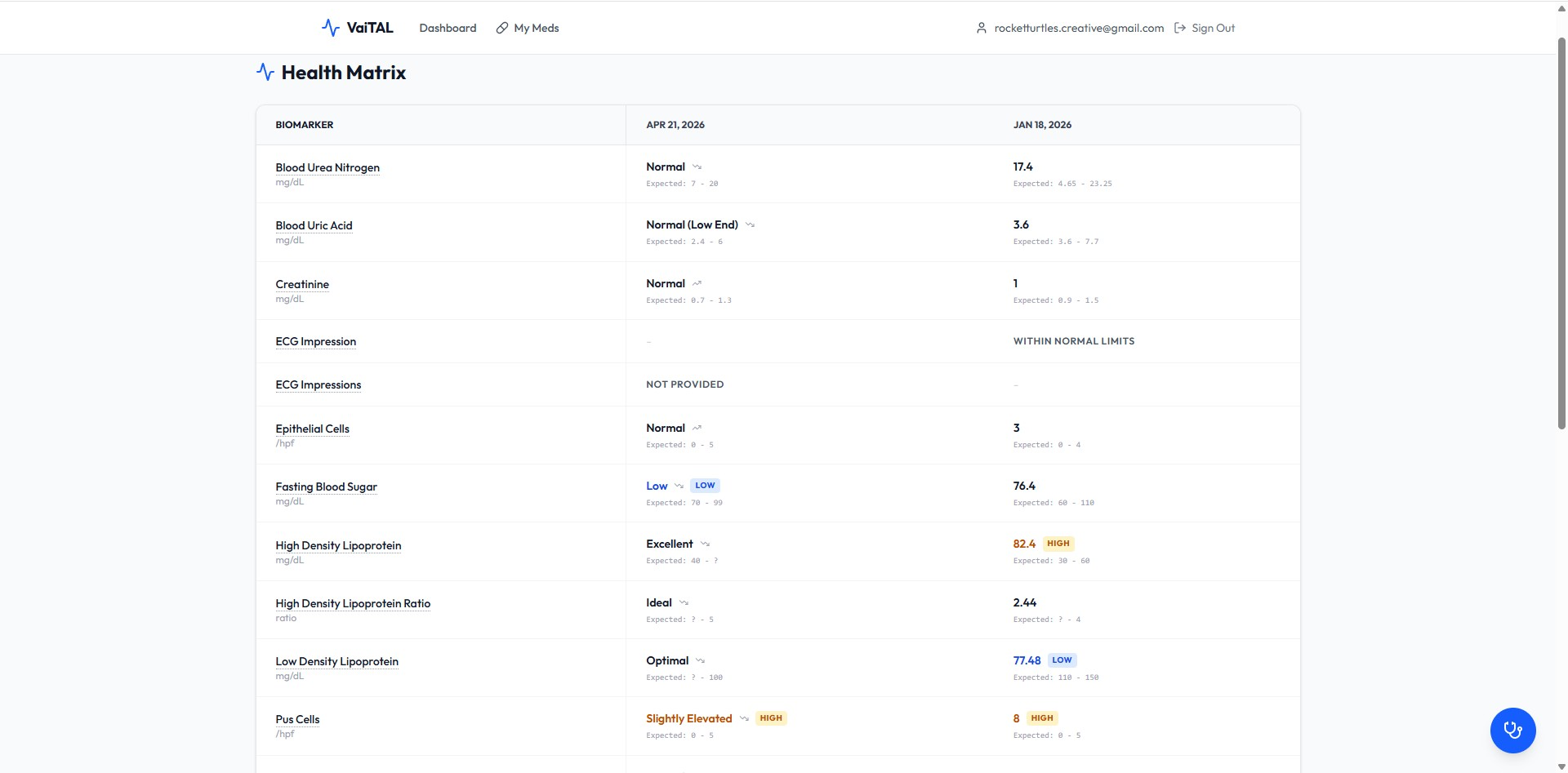This screenshot has width=1568, height=773.
Task: Click the 17.4 Blood Urea Nitrogen value
Action: click(1022, 167)
